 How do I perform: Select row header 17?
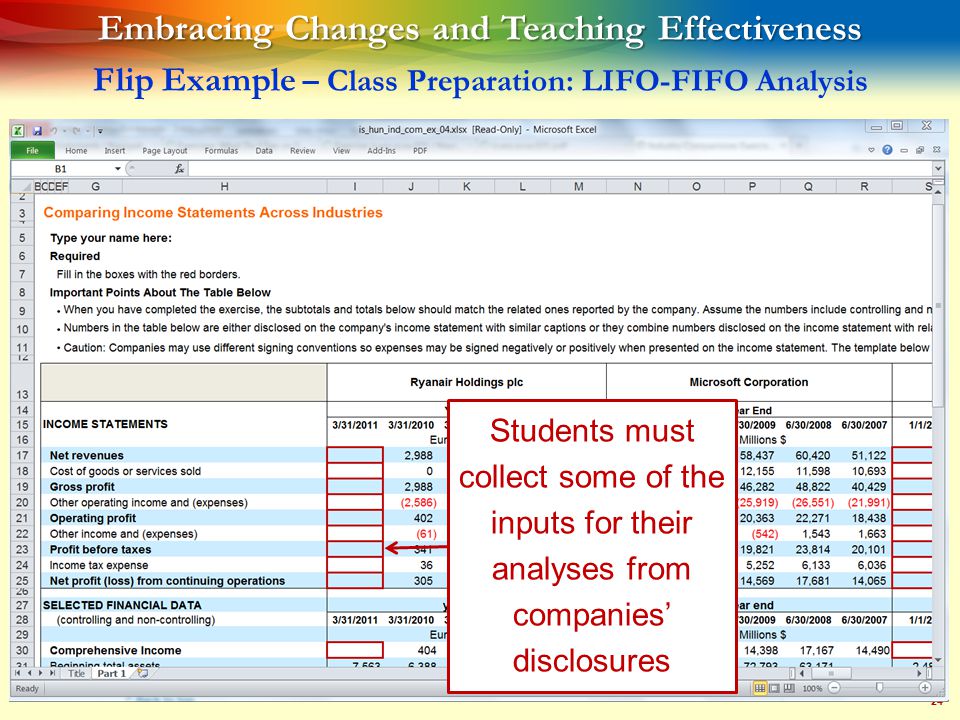coord(22,456)
